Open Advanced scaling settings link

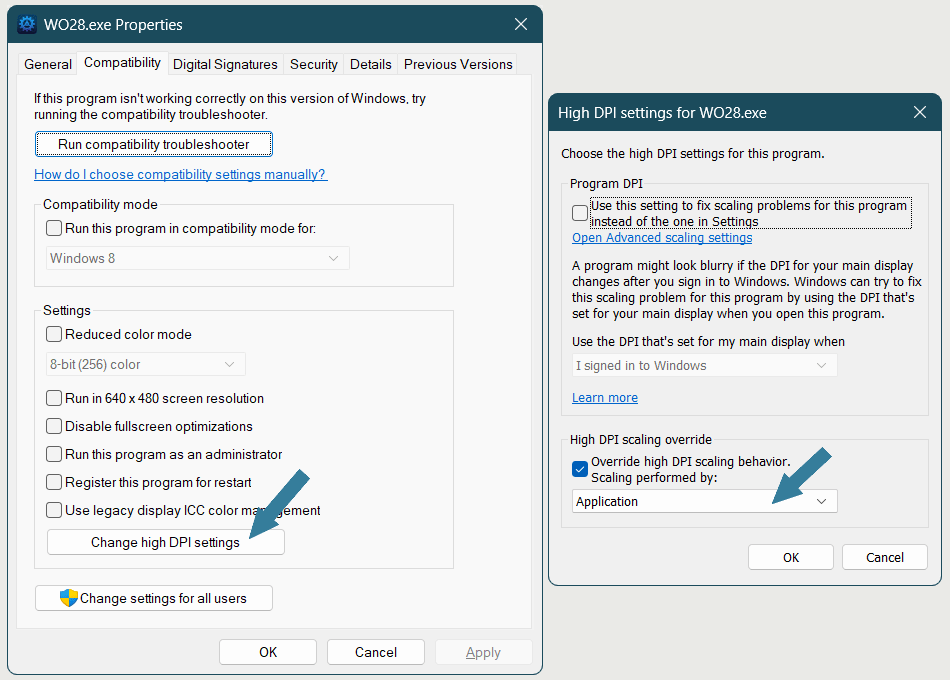[x=662, y=238]
